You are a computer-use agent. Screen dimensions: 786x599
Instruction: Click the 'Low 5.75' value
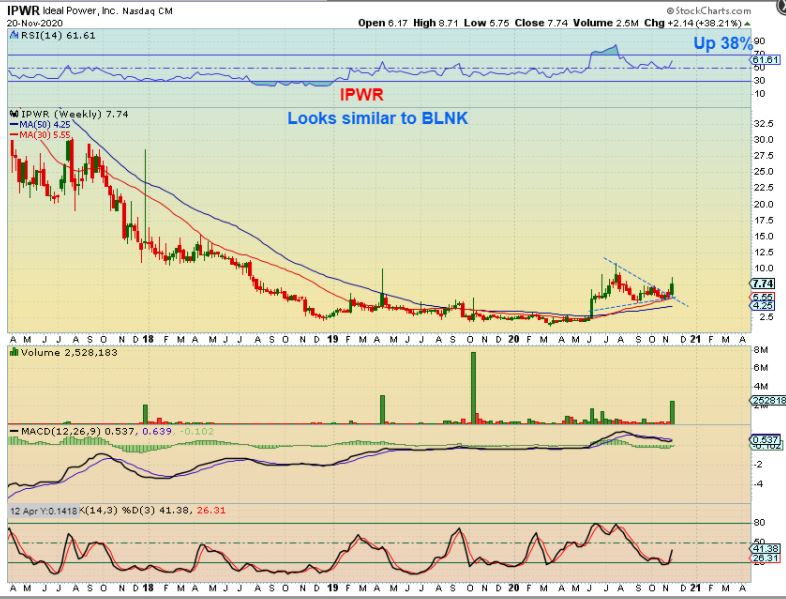(487, 23)
